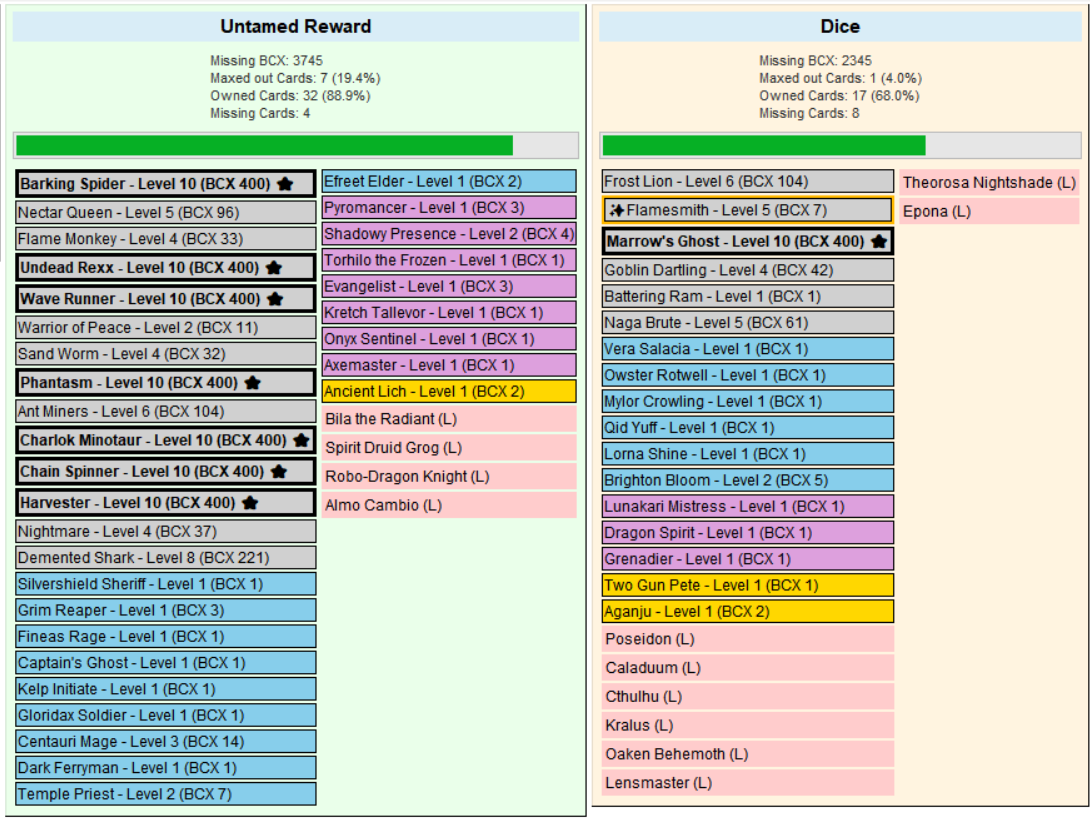Click the star icon next to Marrow's Ghost
The height and width of the screenshot is (831, 1090).
pyautogui.click(x=879, y=241)
